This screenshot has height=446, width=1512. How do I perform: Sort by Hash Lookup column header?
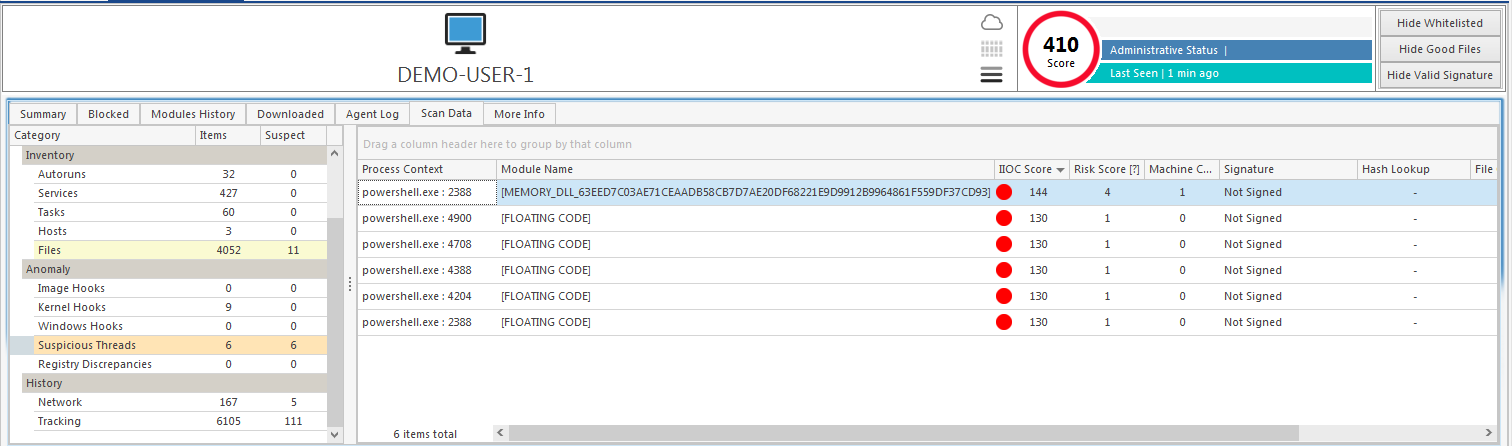[x=1414, y=169]
